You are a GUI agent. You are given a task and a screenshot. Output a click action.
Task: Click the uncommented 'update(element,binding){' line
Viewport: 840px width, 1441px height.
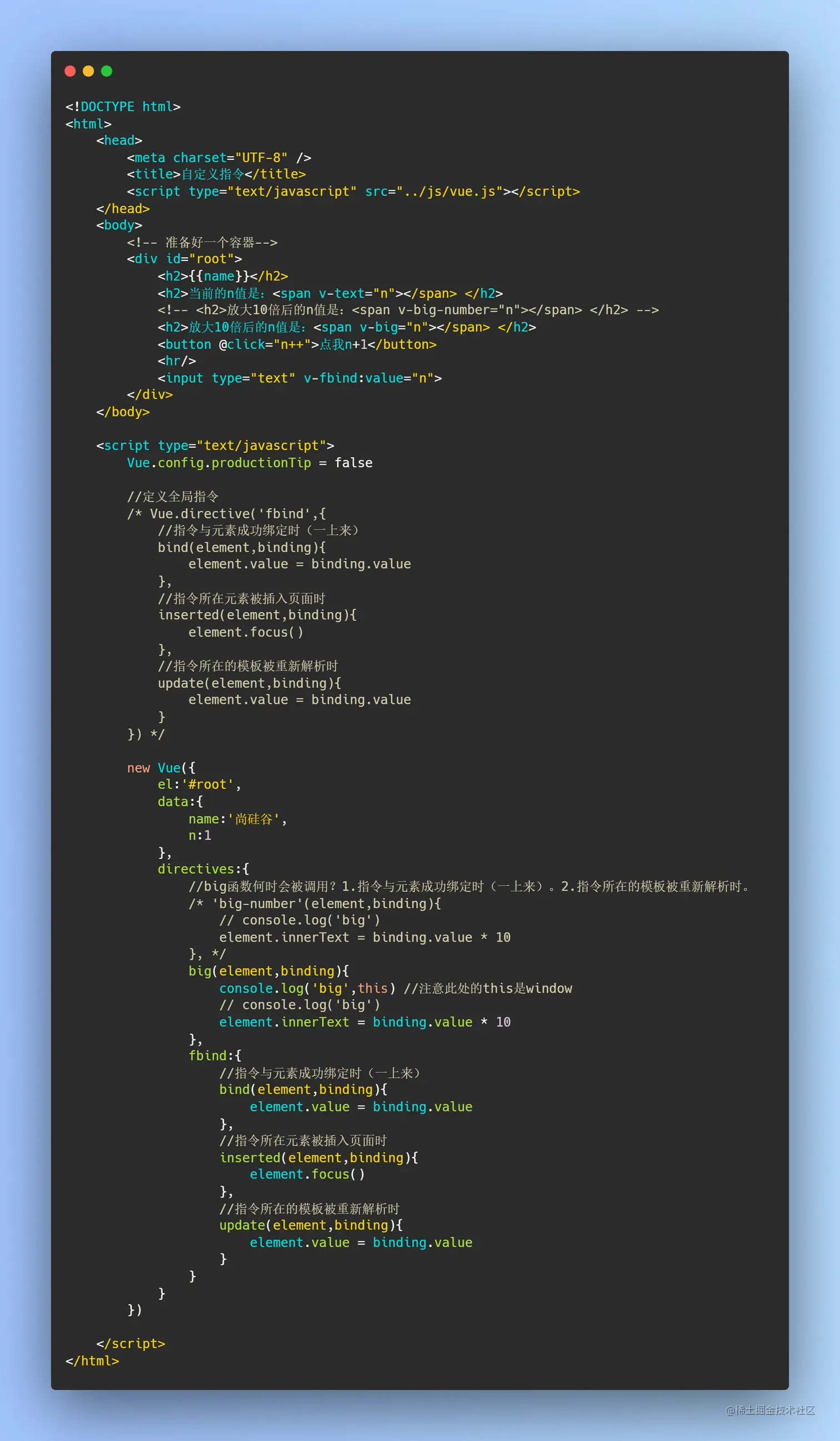(x=311, y=1225)
